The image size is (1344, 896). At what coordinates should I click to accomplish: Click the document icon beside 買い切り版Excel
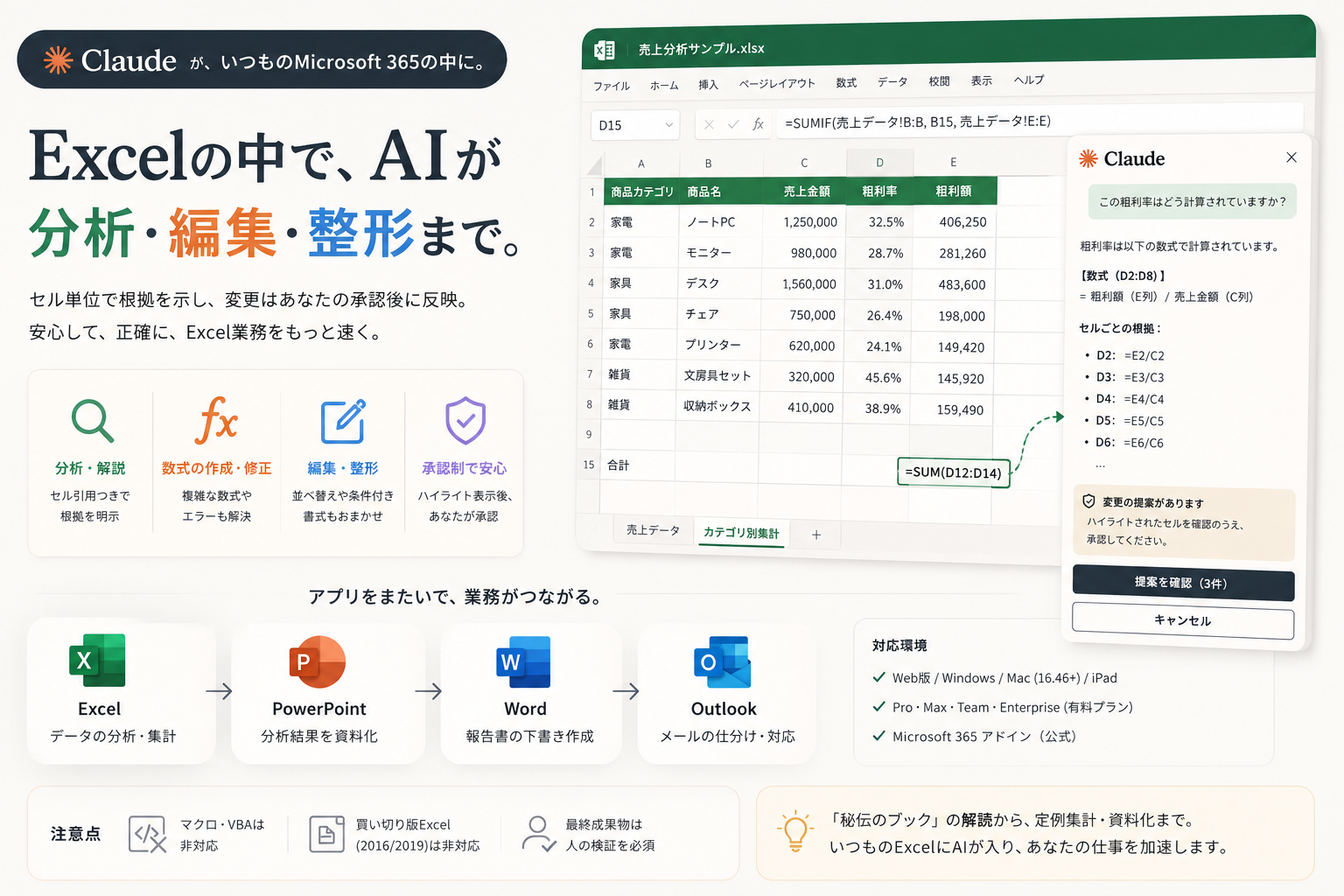(326, 834)
